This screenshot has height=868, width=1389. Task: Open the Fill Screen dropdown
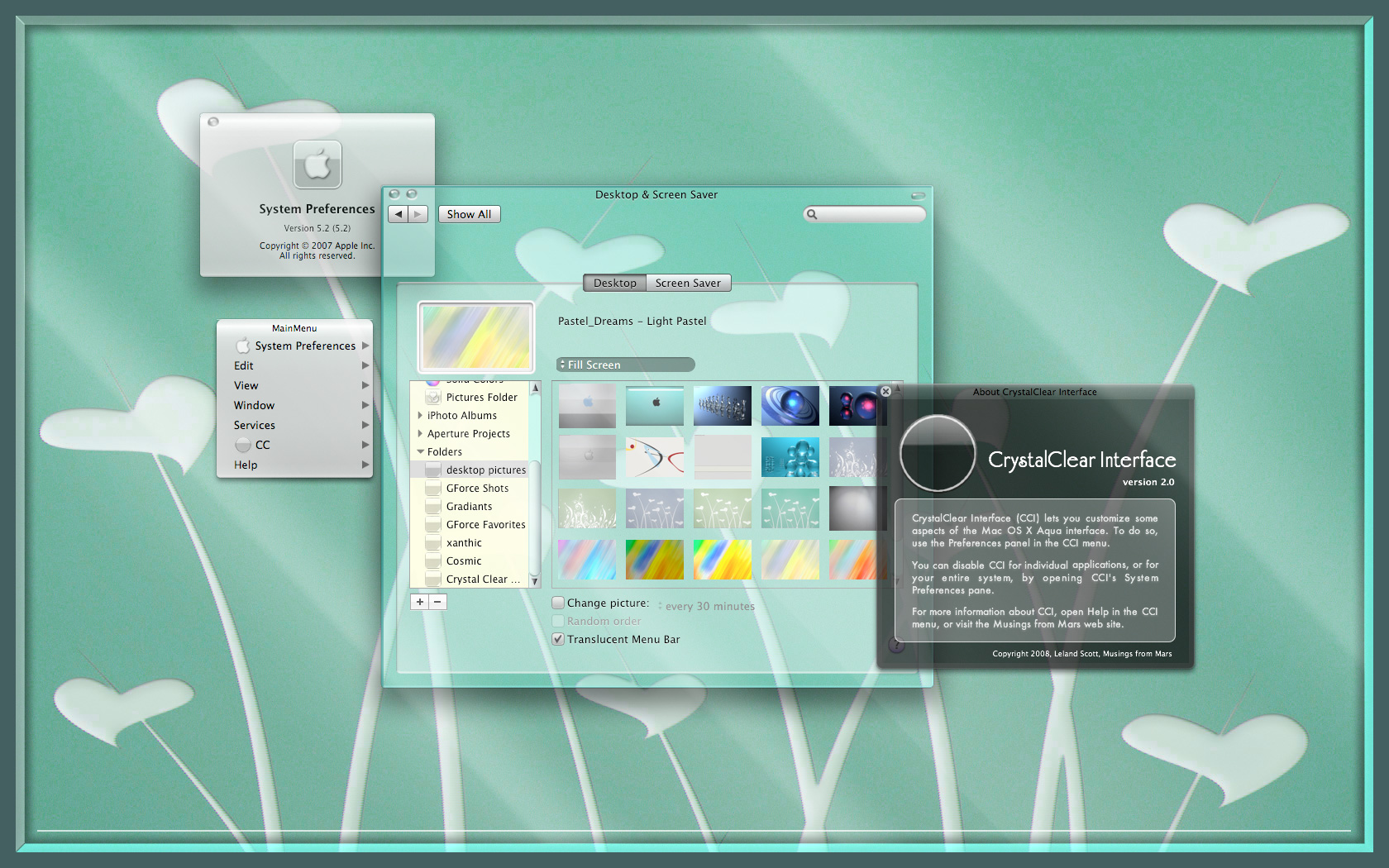point(625,365)
